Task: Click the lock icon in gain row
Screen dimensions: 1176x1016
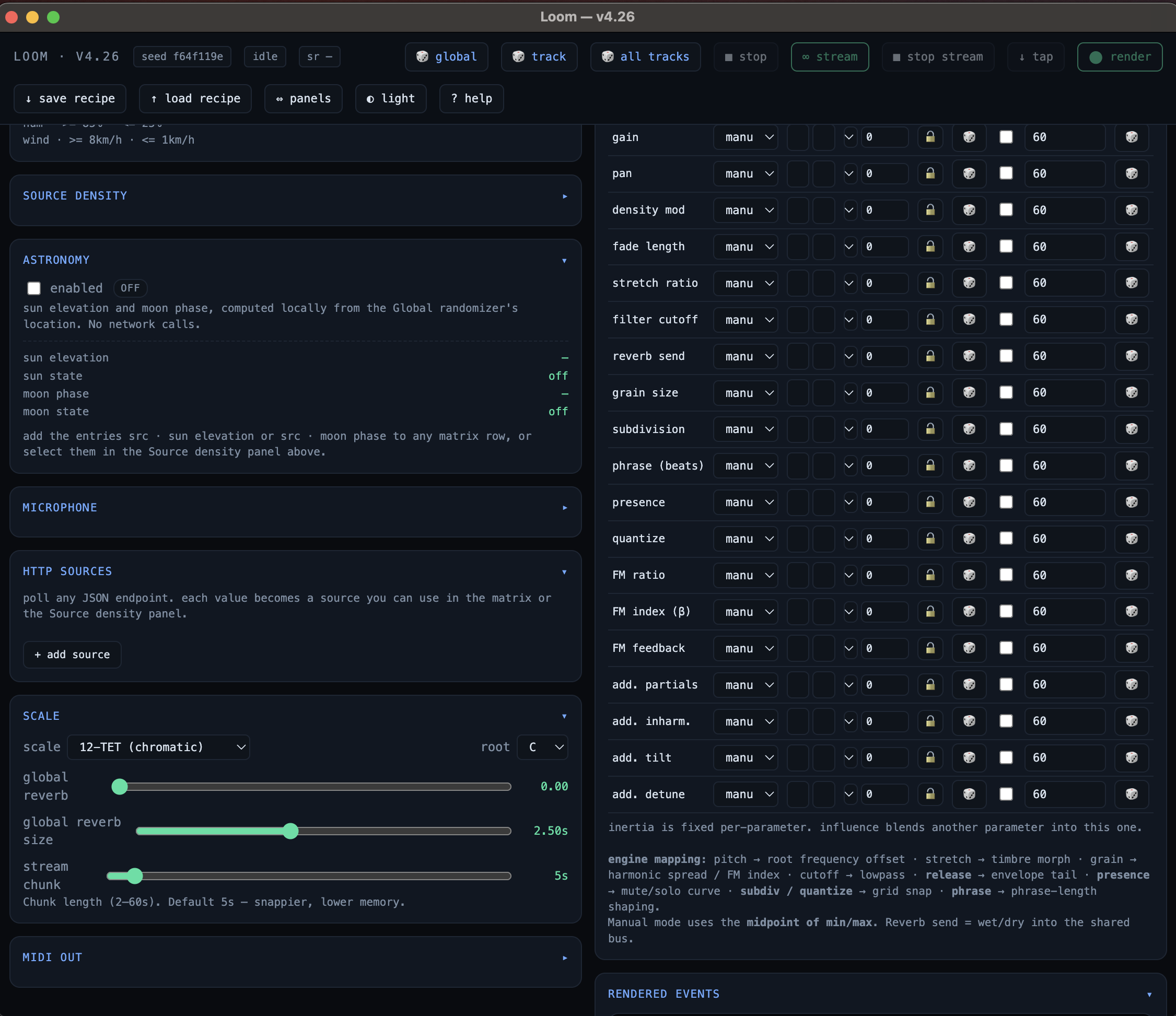Action: click(x=930, y=137)
